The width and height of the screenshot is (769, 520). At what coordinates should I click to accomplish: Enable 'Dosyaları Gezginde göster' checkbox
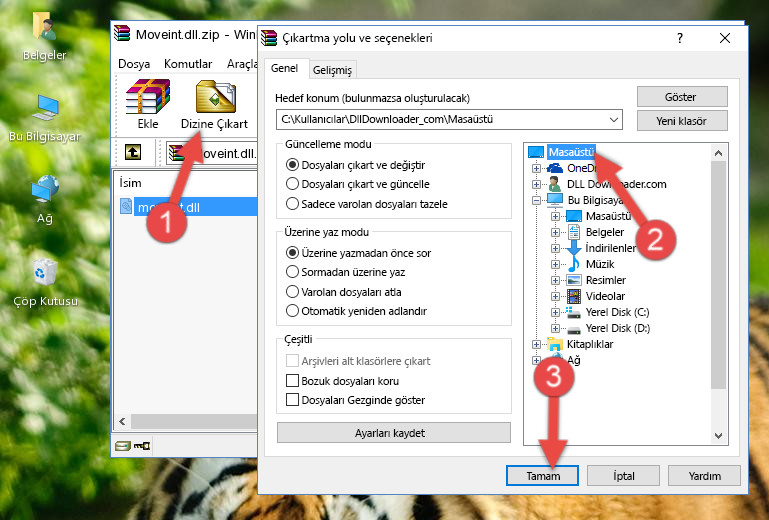[x=292, y=400]
